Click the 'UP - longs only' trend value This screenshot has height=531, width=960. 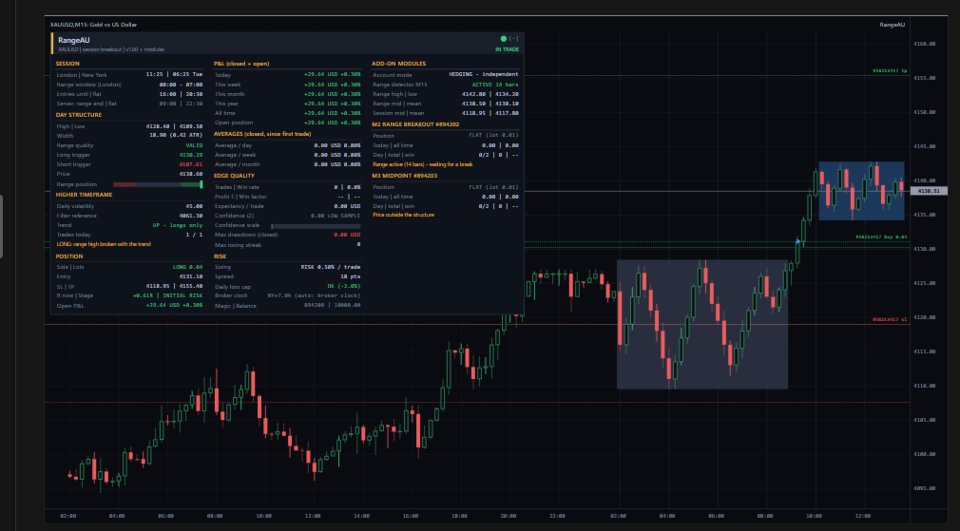coord(178,225)
